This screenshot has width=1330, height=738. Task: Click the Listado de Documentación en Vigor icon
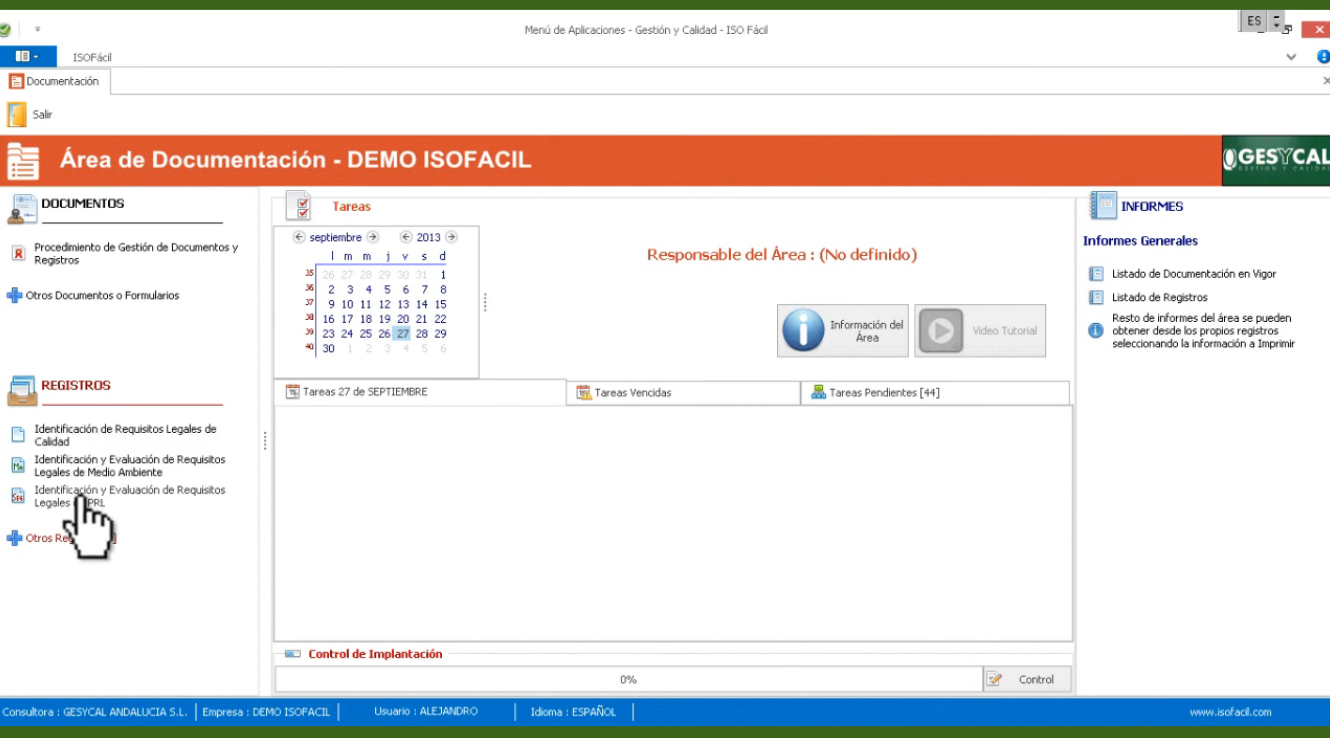tap(1096, 274)
